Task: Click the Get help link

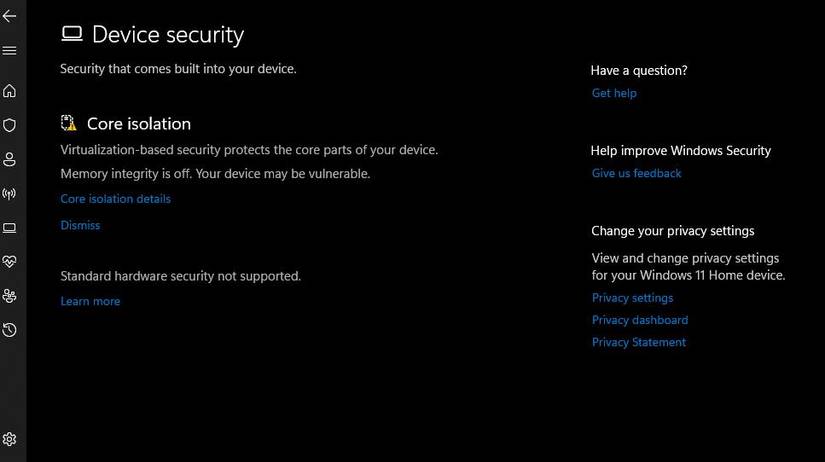Action: click(x=614, y=93)
